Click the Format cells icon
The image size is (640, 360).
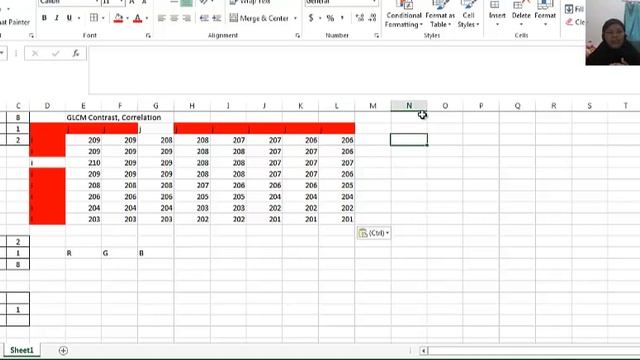[x=545, y=5]
